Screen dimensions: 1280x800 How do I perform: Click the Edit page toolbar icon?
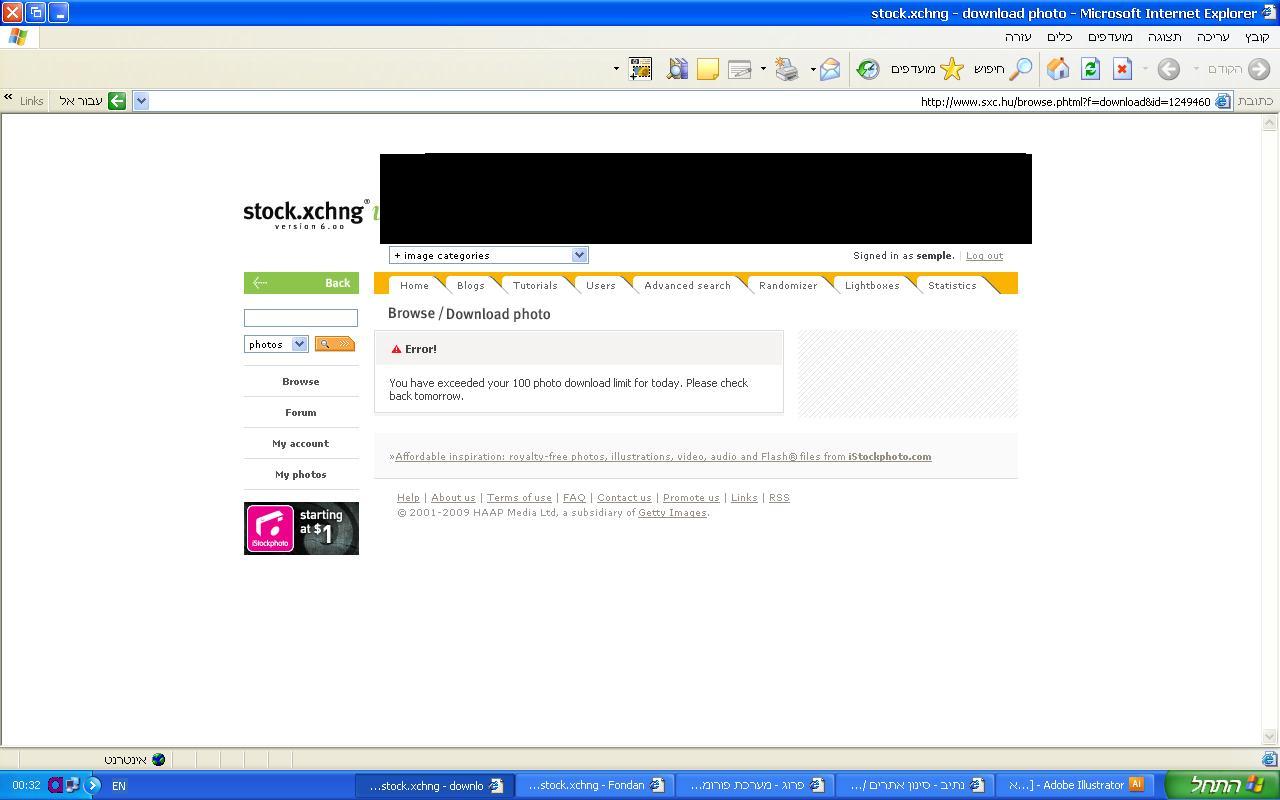click(x=740, y=69)
